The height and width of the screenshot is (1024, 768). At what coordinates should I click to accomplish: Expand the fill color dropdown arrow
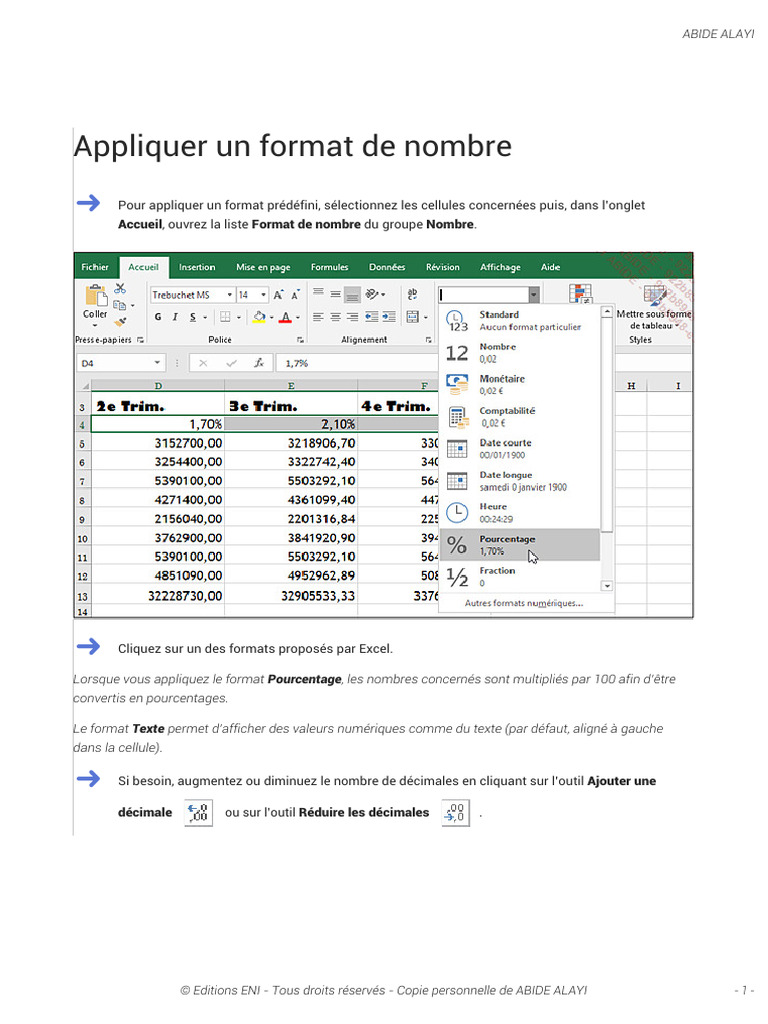click(x=272, y=318)
